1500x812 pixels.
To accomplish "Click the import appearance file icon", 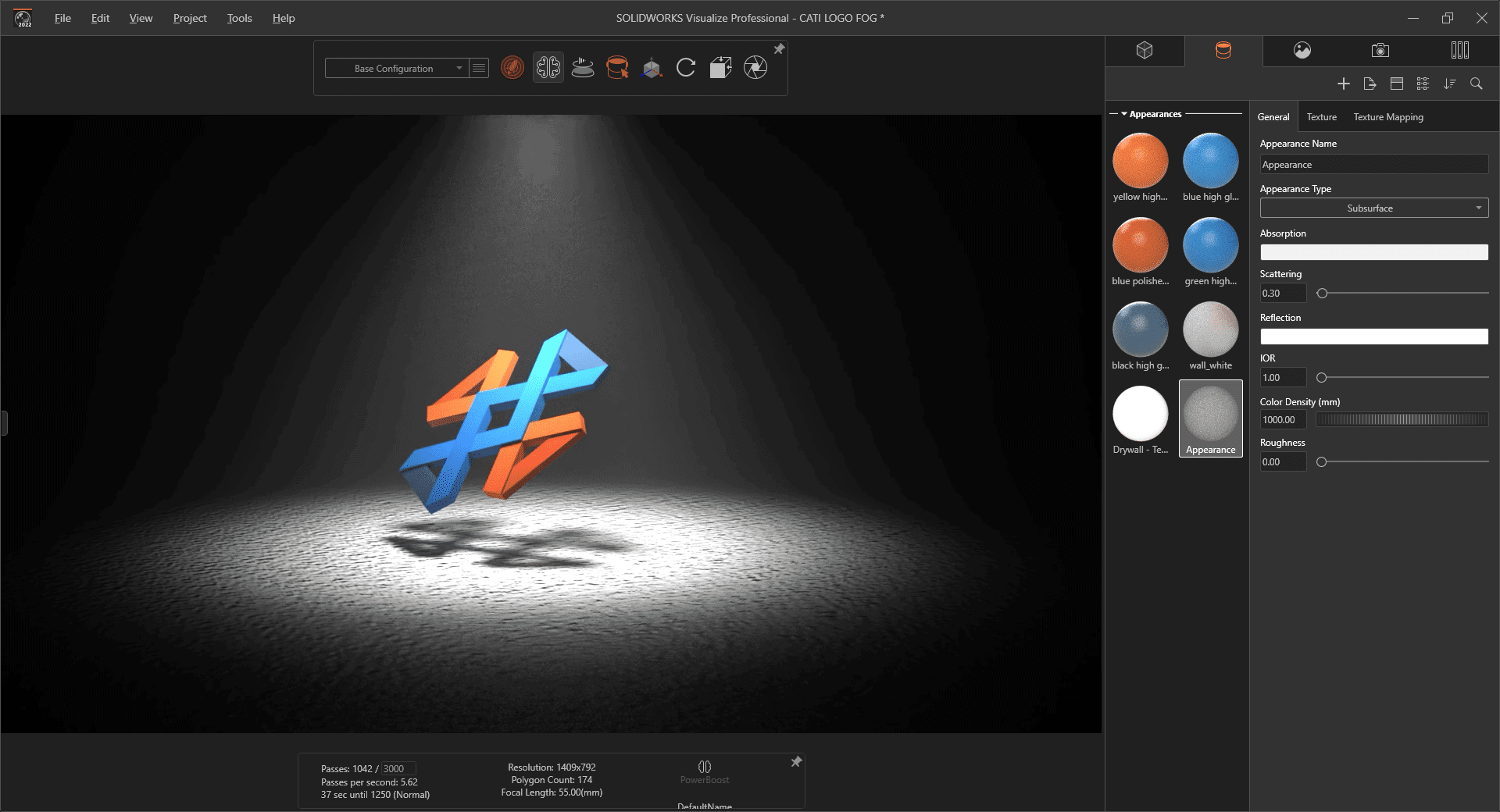I will tap(1370, 84).
